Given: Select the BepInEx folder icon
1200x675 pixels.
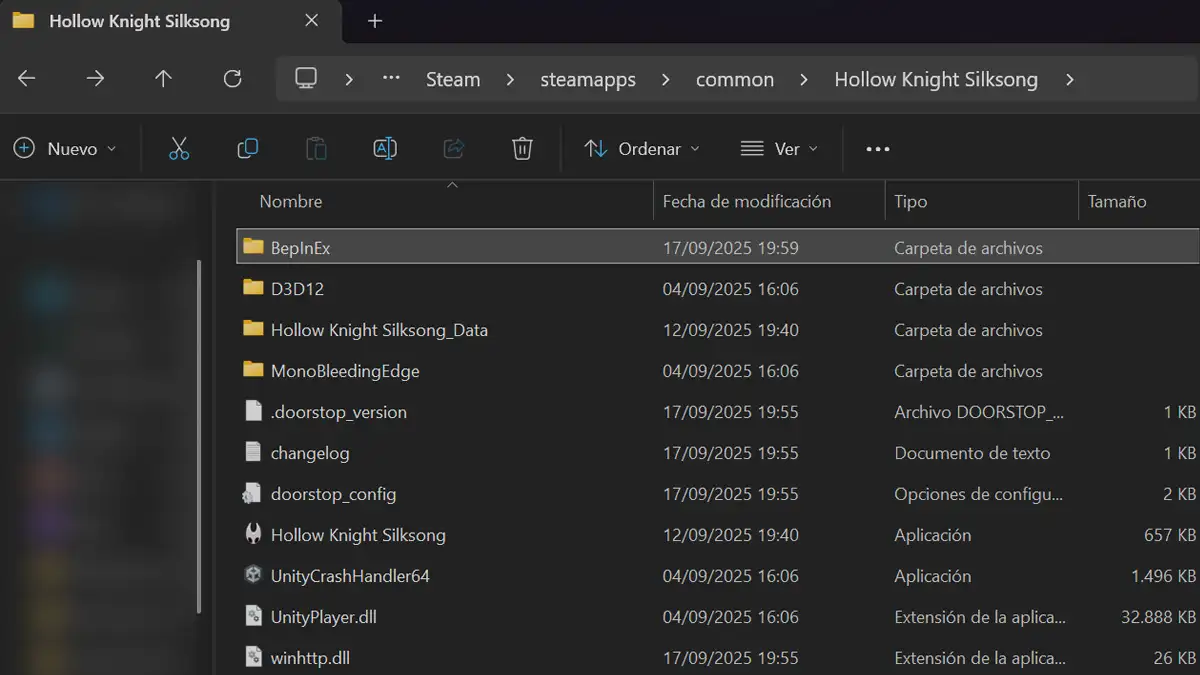Looking at the screenshot, I should pos(253,246).
